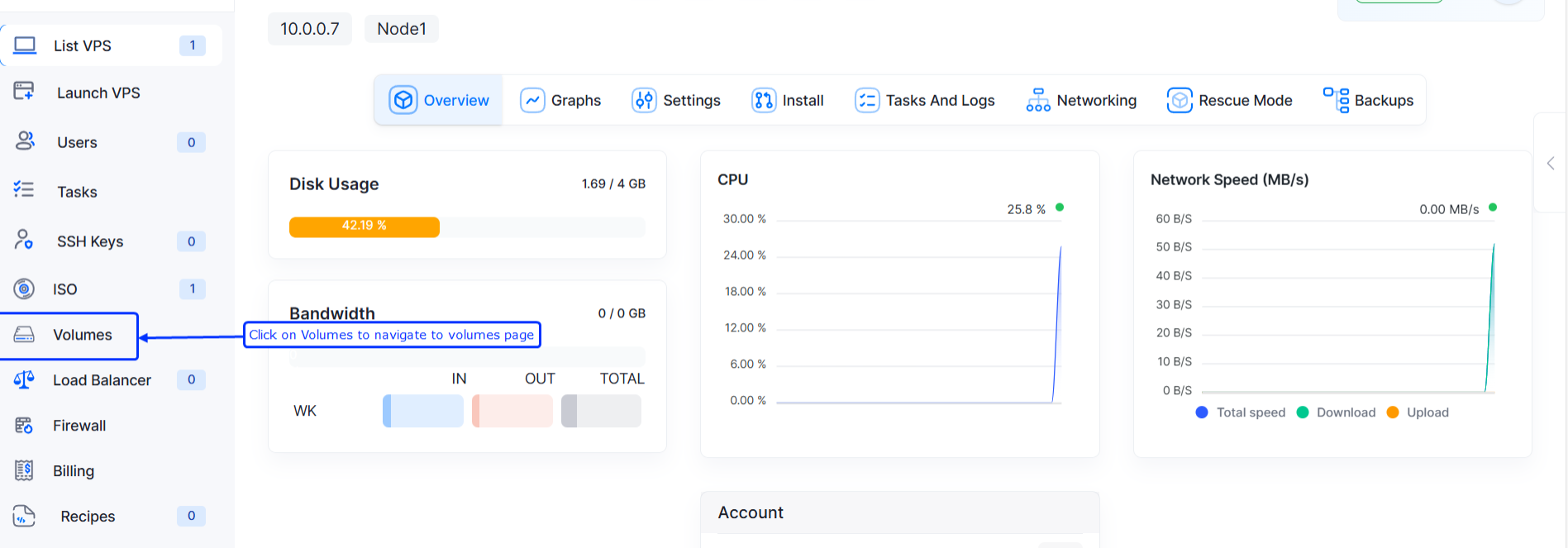Open the Billing page
This screenshot has width=1568, height=548.
73,471
